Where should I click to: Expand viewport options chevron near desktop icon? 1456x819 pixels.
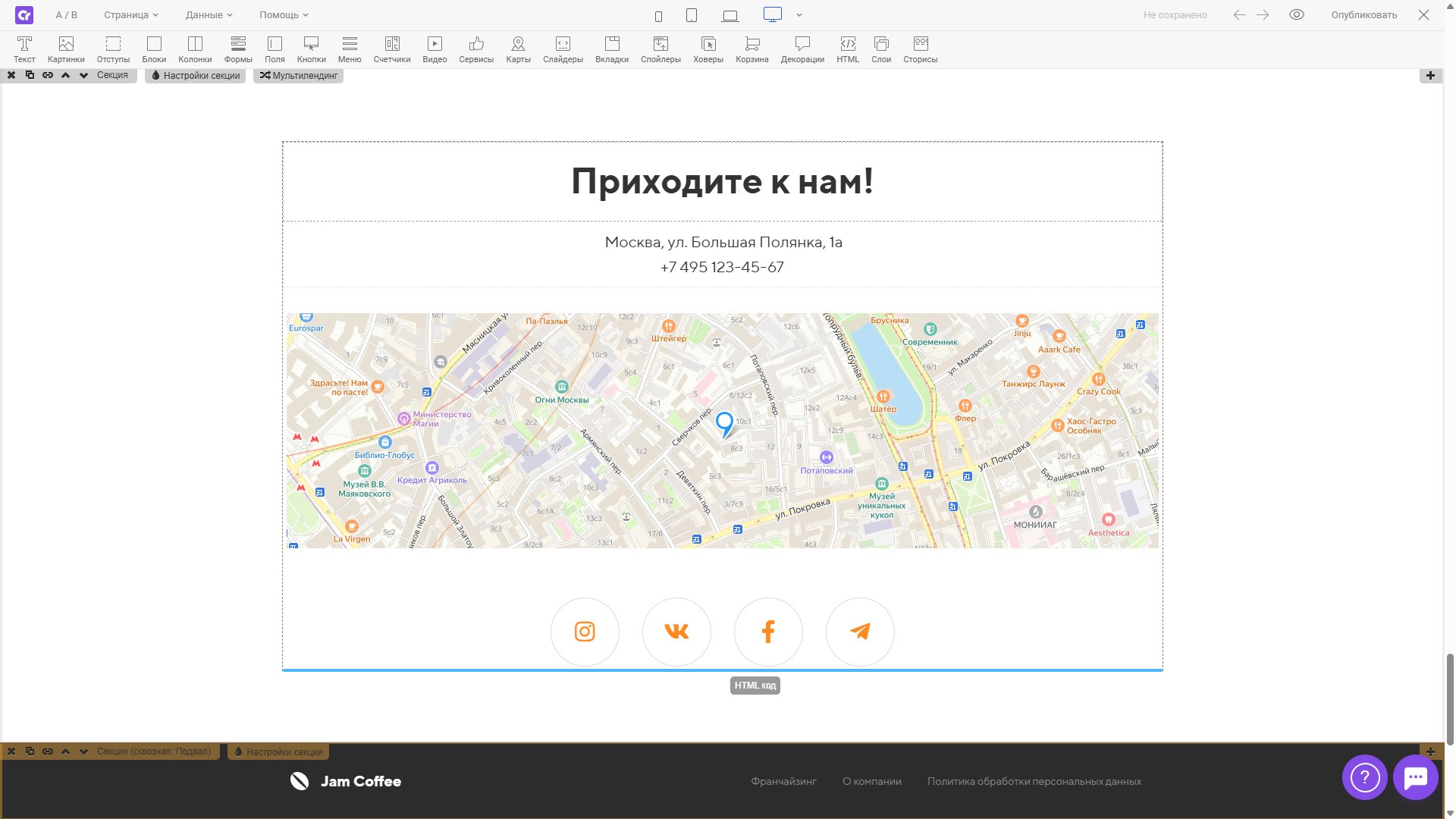(x=799, y=15)
